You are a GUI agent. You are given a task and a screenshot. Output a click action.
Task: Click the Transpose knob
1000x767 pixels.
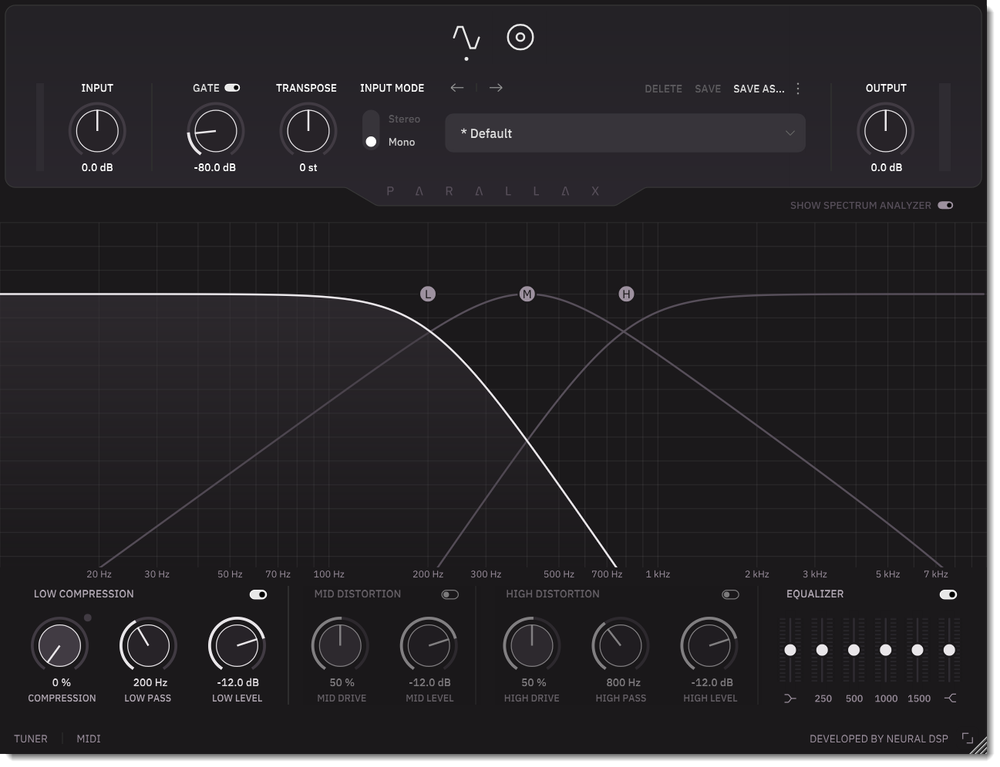[308, 131]
